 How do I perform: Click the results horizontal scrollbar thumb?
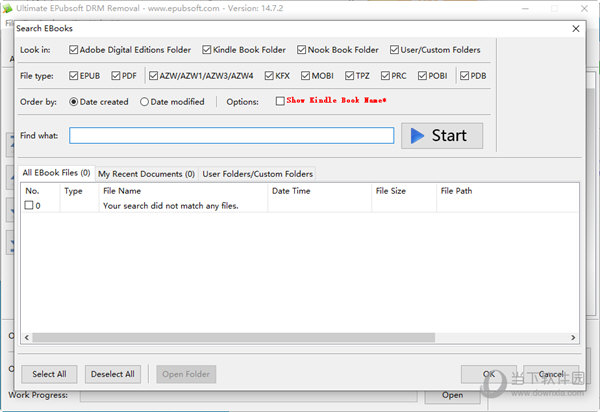click(x=233, y=337)
